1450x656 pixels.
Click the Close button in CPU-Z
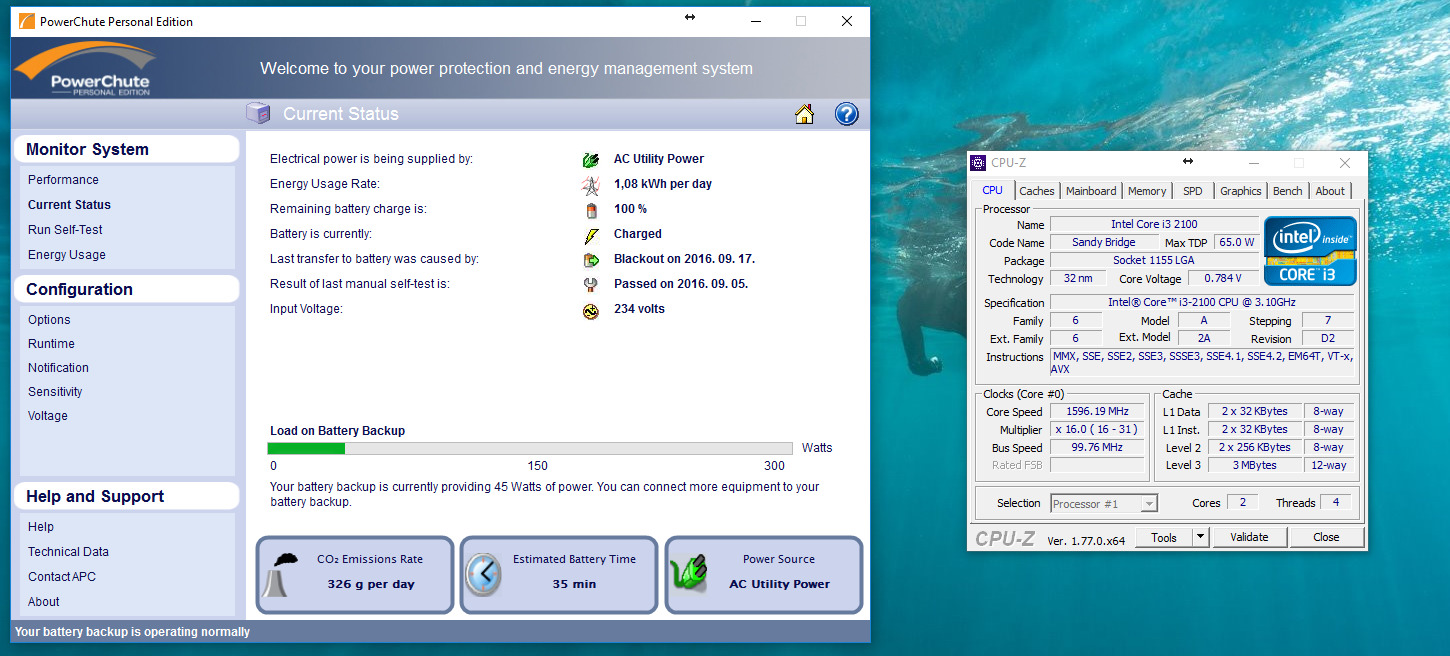pyautogui.click(x=1326, y=538)
